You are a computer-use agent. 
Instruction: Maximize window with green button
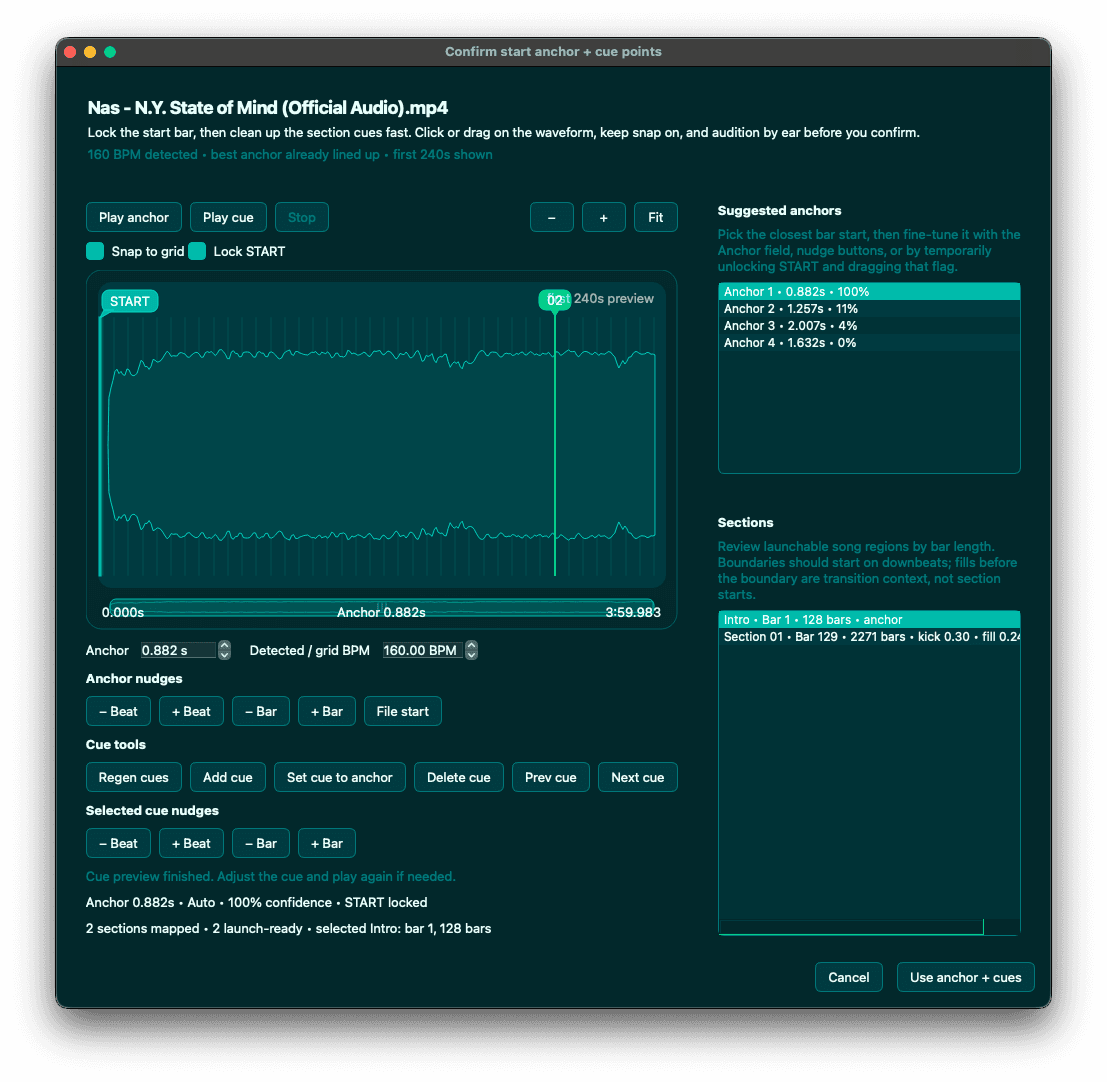(110, 52)
